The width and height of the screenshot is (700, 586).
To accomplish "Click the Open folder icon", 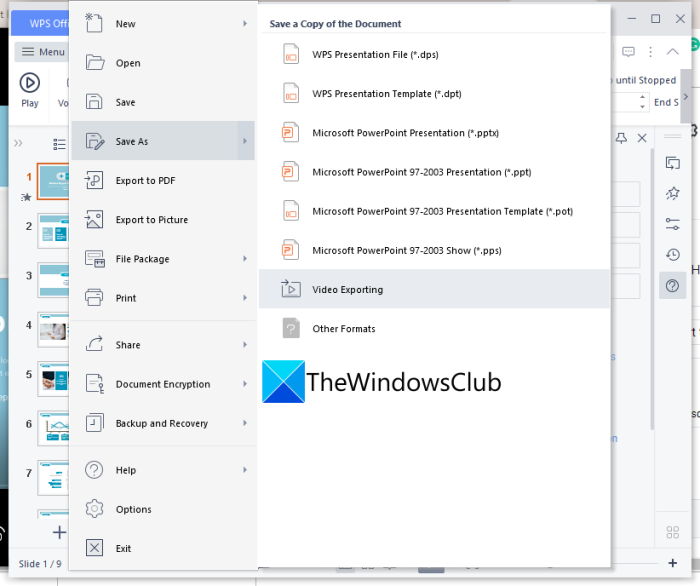I will pyautogui.click(x=95, y=62).
